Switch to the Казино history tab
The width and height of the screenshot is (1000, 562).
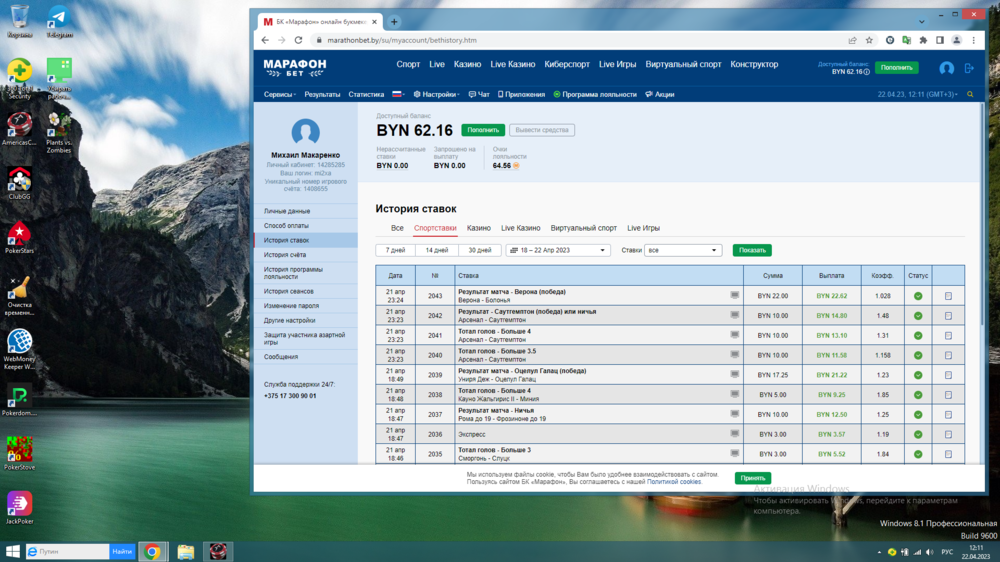point(478,228)
